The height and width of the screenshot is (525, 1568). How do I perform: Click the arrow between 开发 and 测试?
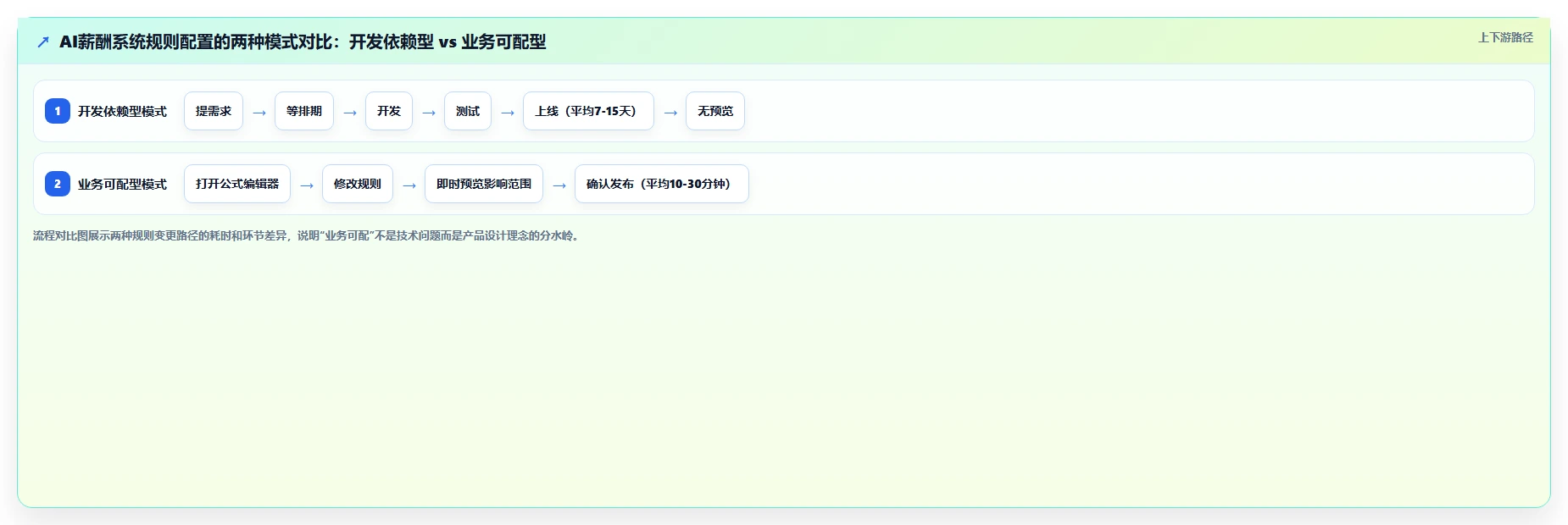click(429, 113)
